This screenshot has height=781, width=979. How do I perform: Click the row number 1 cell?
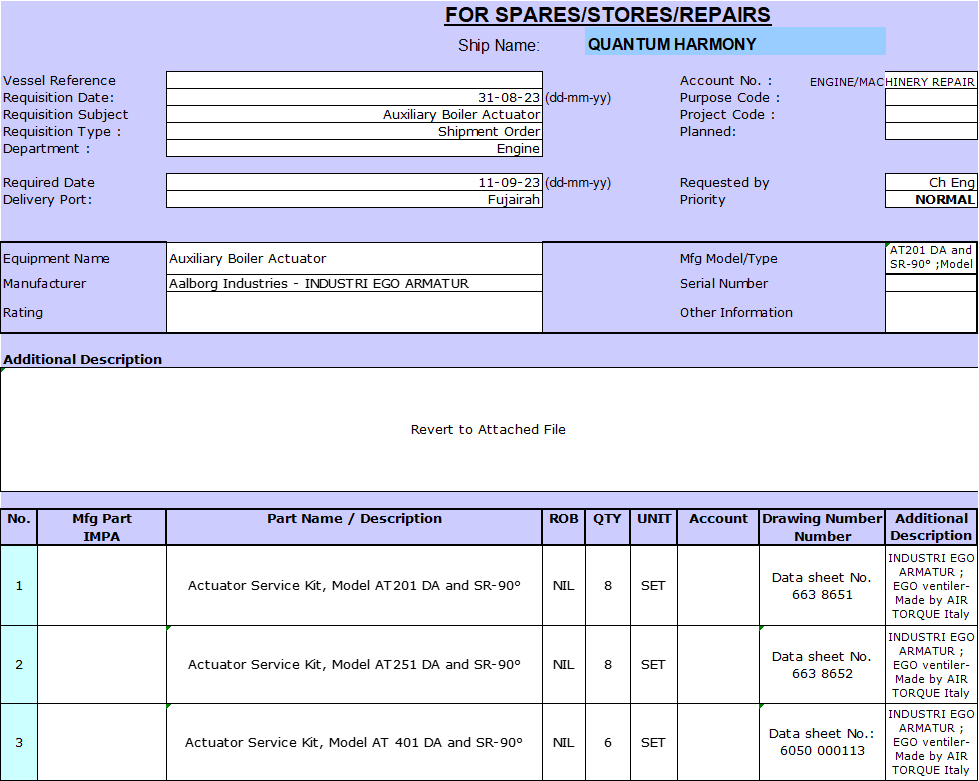(x=19, y=586)
